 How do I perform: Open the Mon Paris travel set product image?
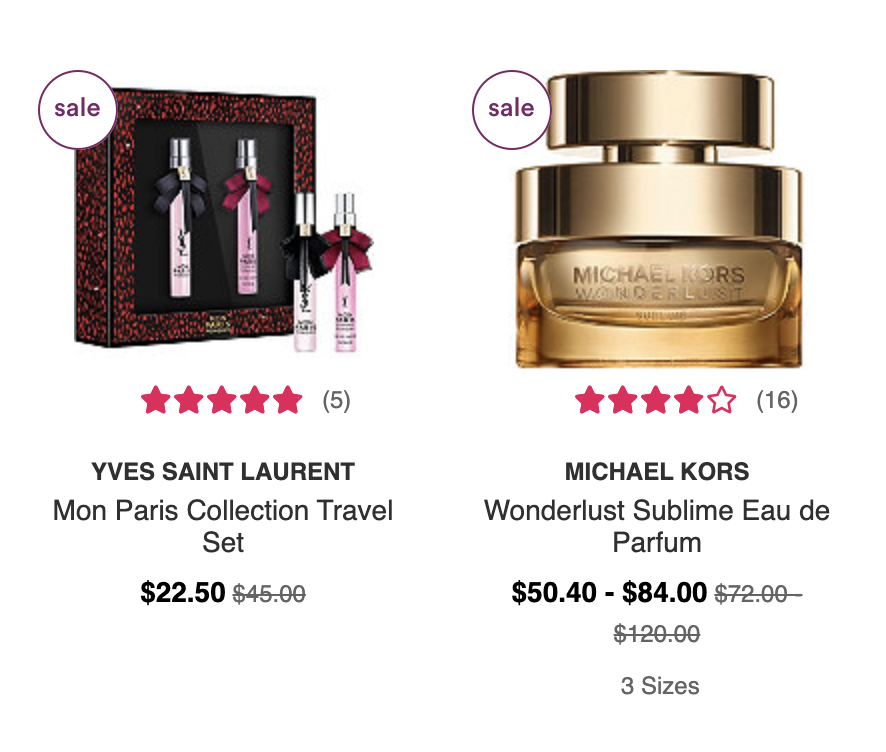224,220
